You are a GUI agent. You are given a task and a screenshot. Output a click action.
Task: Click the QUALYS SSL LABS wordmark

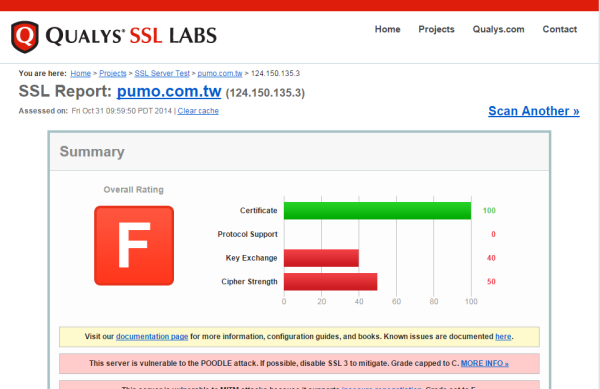click(131, 36)
